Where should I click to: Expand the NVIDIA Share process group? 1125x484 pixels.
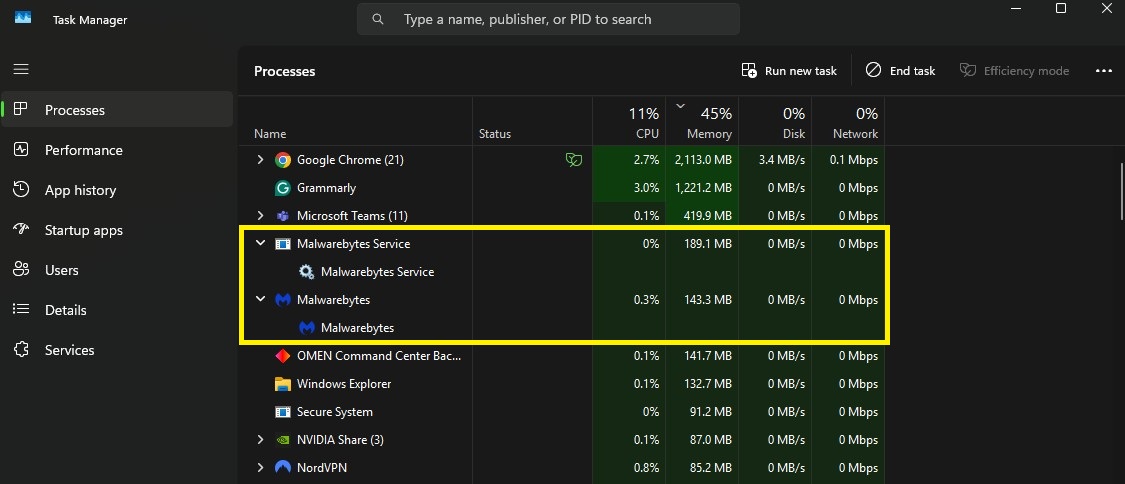[x=260, y=440]
